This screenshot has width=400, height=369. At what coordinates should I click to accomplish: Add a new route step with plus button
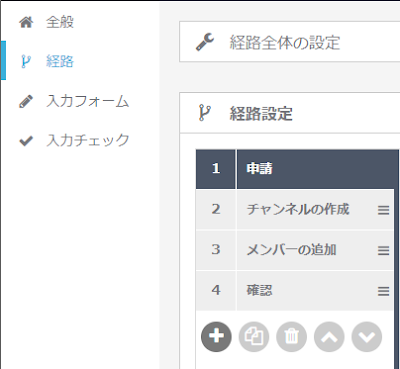(x=216, y=337)
